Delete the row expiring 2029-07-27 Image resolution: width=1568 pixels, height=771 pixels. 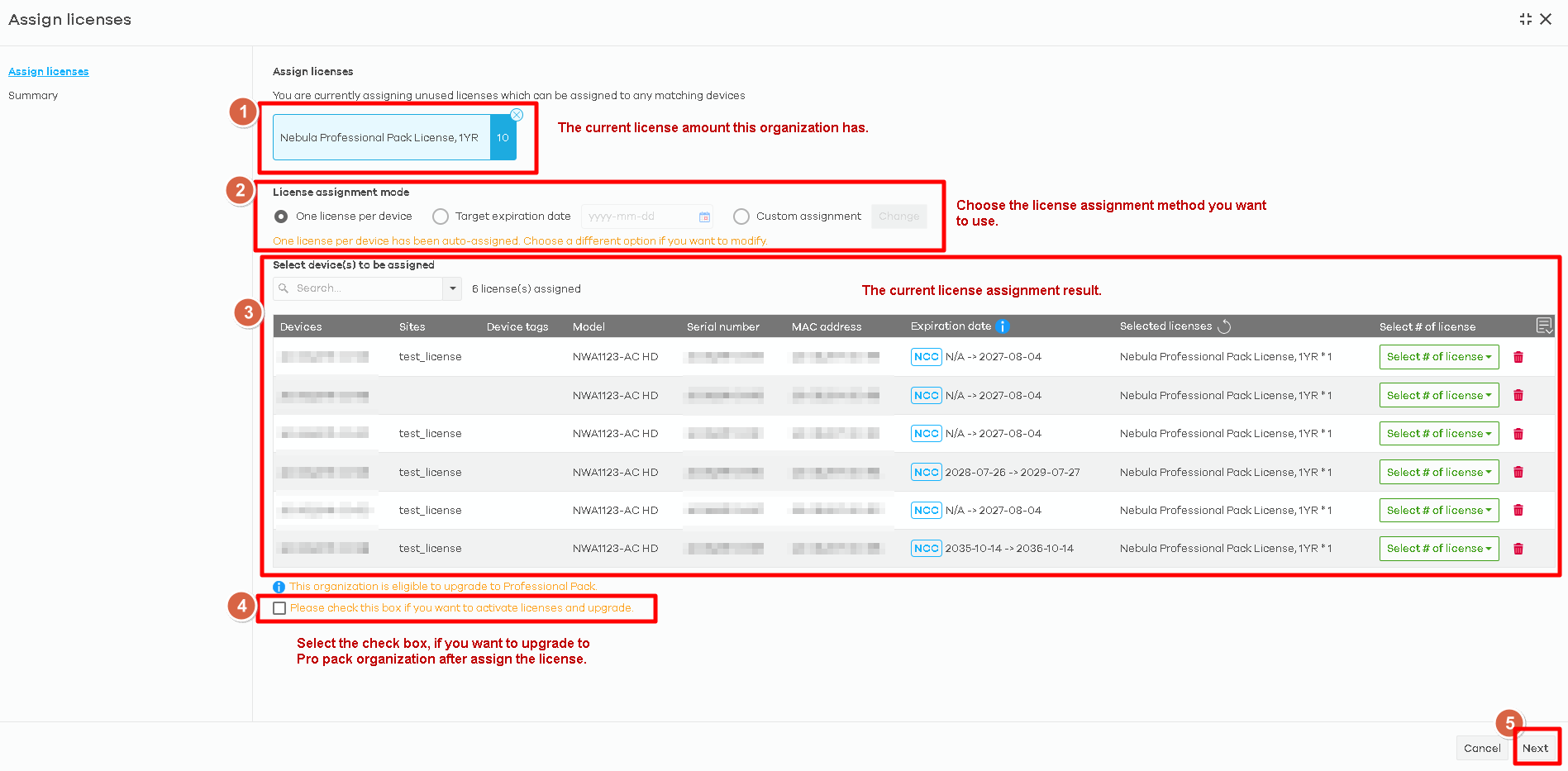pyautogui.click(x=1518, y=472)
